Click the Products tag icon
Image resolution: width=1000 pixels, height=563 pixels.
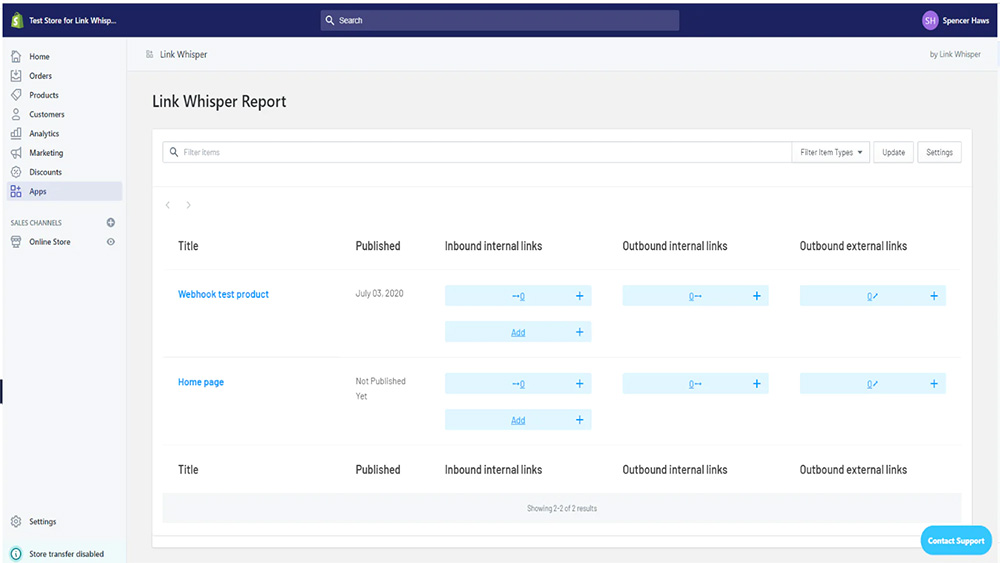tap(16, 95)
